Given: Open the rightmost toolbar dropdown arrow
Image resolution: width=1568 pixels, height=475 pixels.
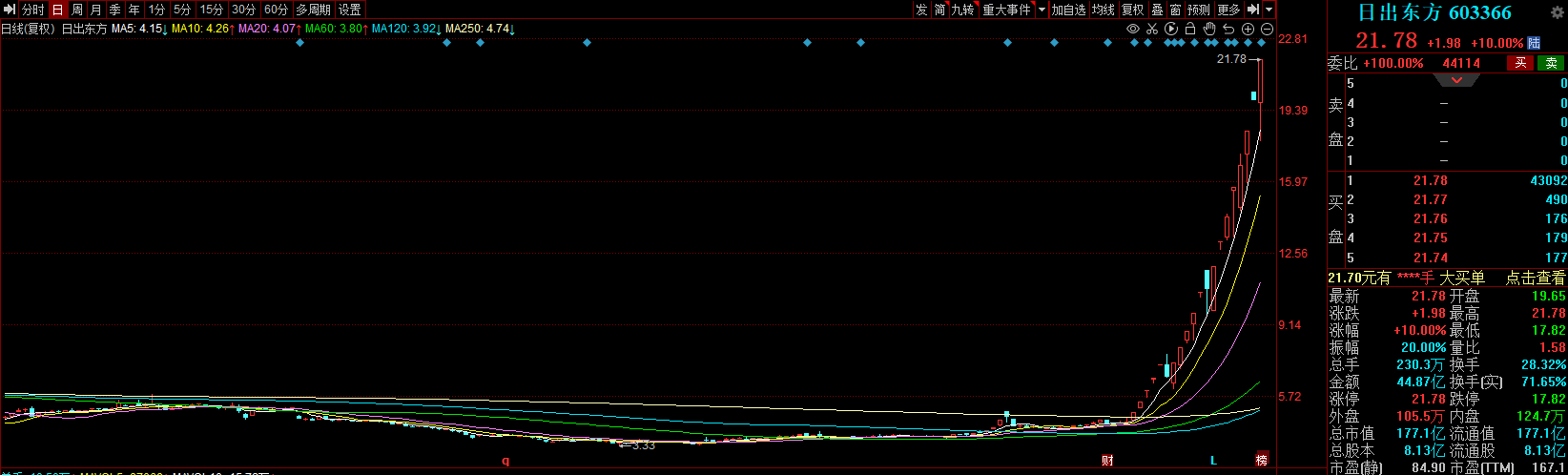Looking at the screenshot, I should pos(1269,10).
